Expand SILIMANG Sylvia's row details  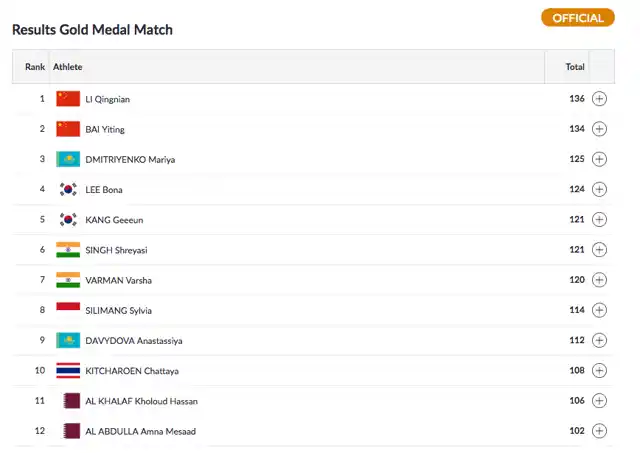599,310
